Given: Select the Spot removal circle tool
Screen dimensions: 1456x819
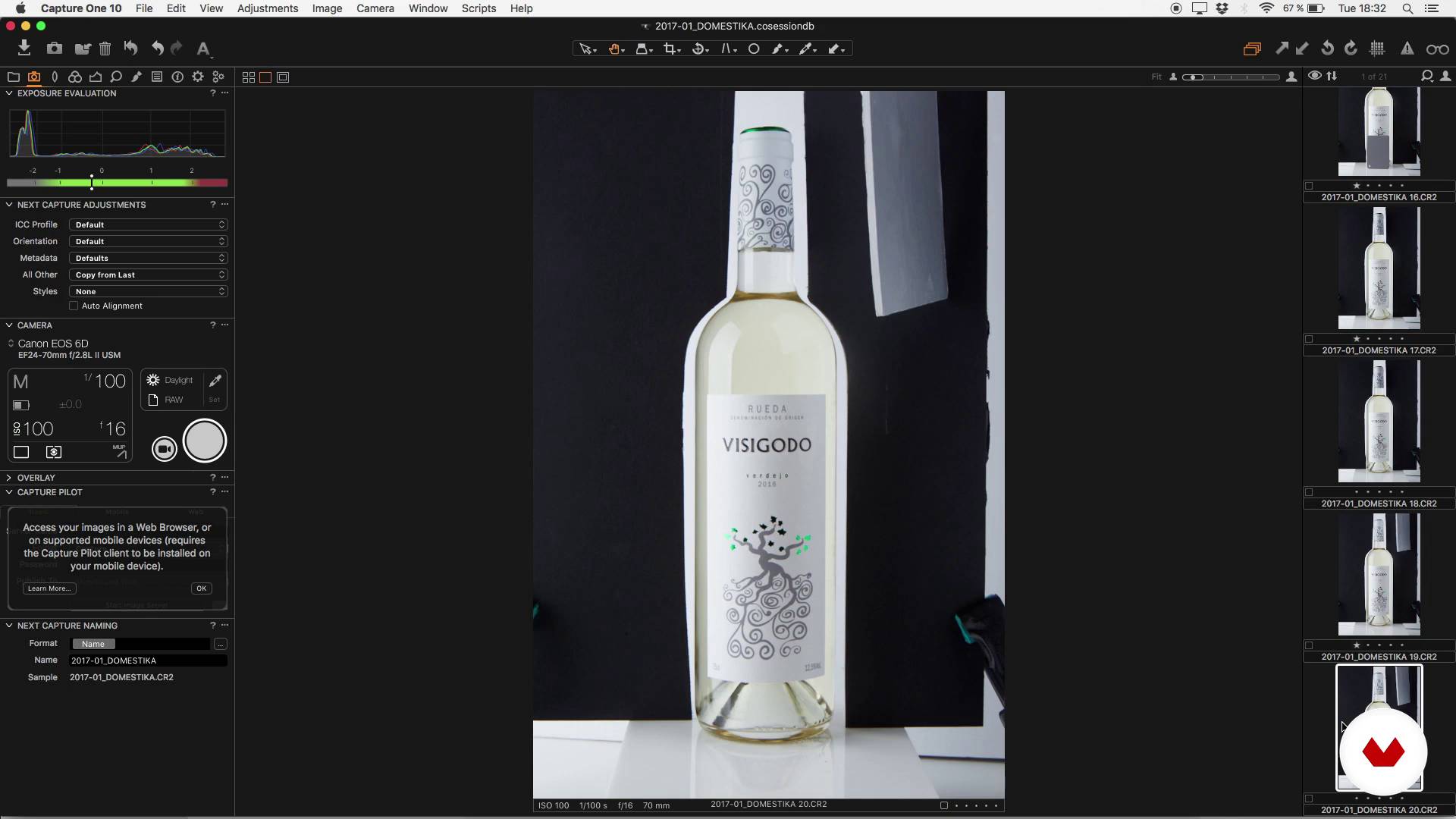Looking at the screenshot, I should pyautogui.click(x=754, y=49).
